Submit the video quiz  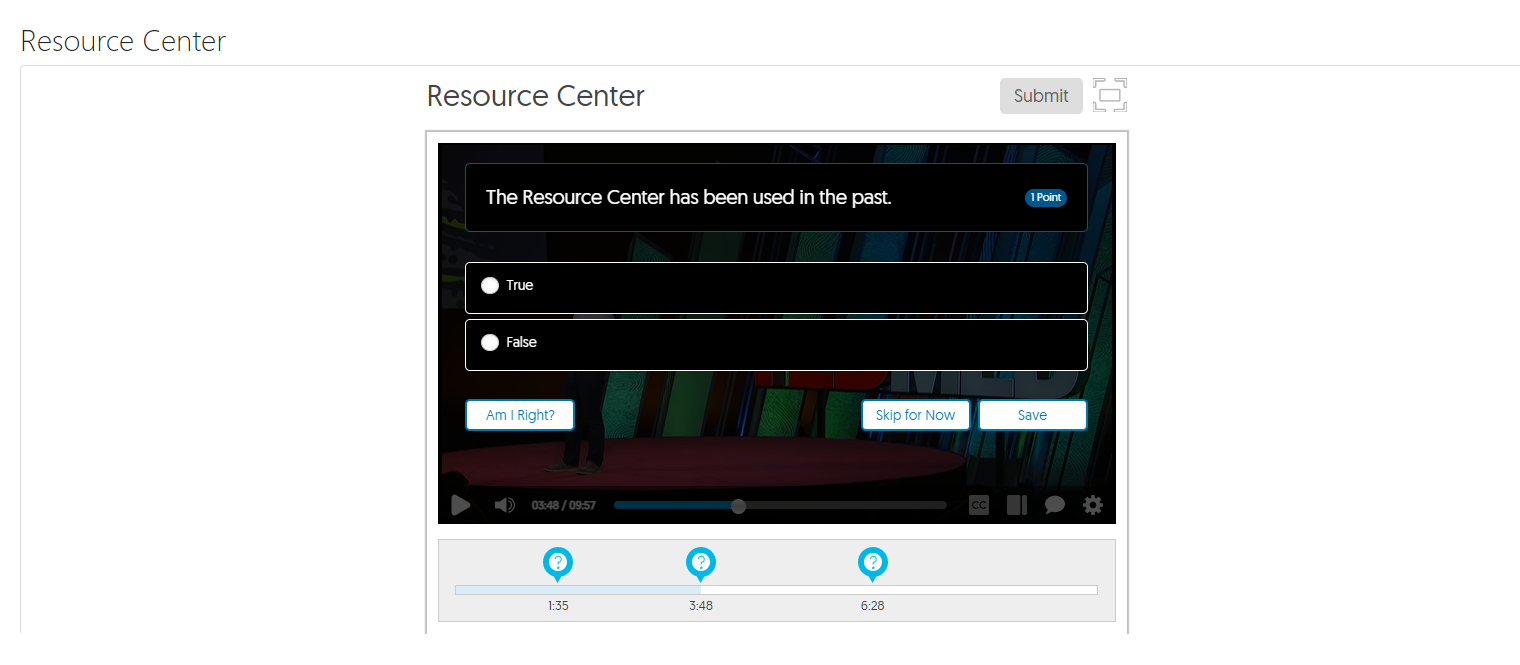(1041, 96)
